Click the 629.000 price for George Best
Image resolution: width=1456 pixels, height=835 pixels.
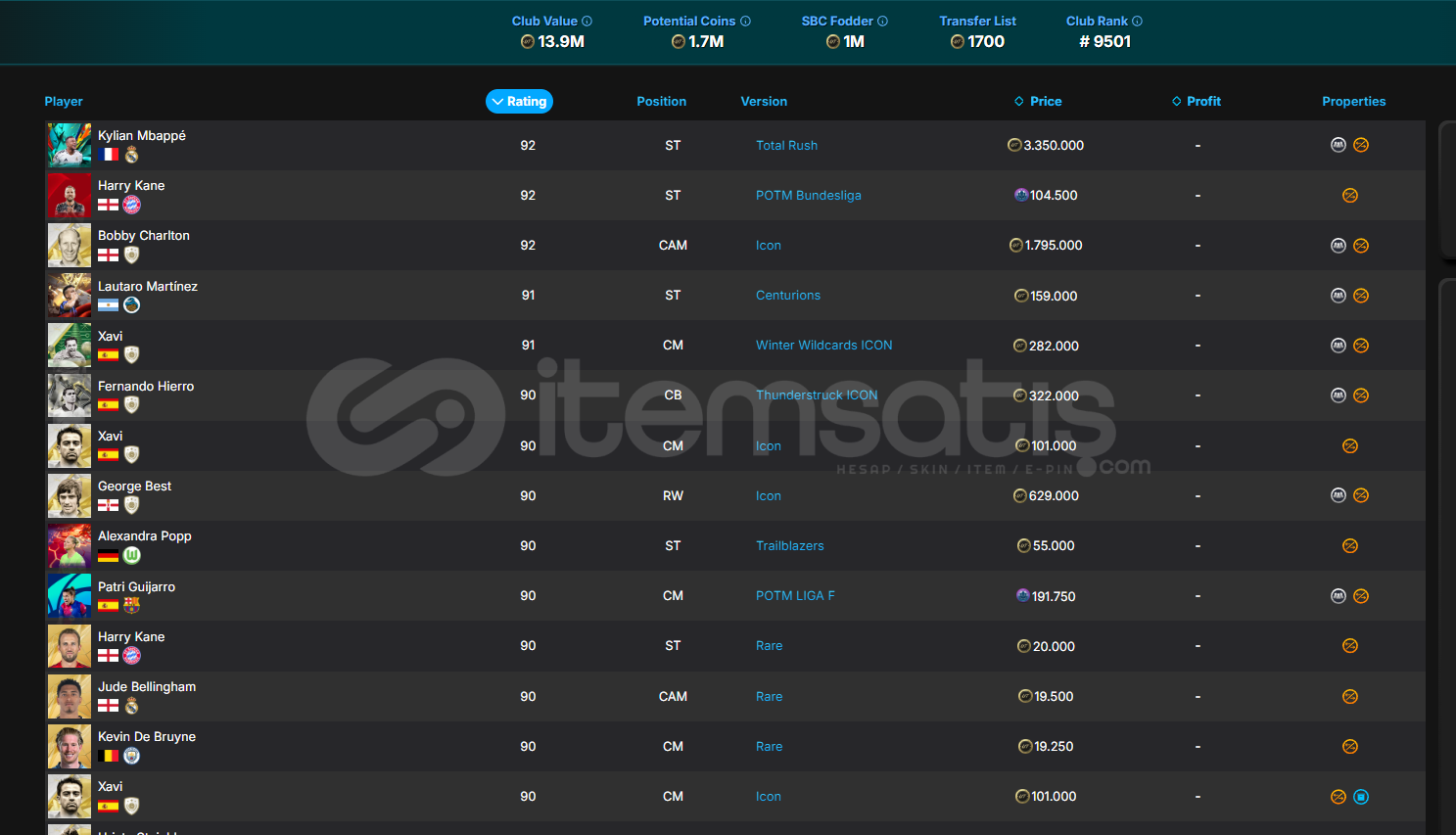click(x=1054, y=495)
